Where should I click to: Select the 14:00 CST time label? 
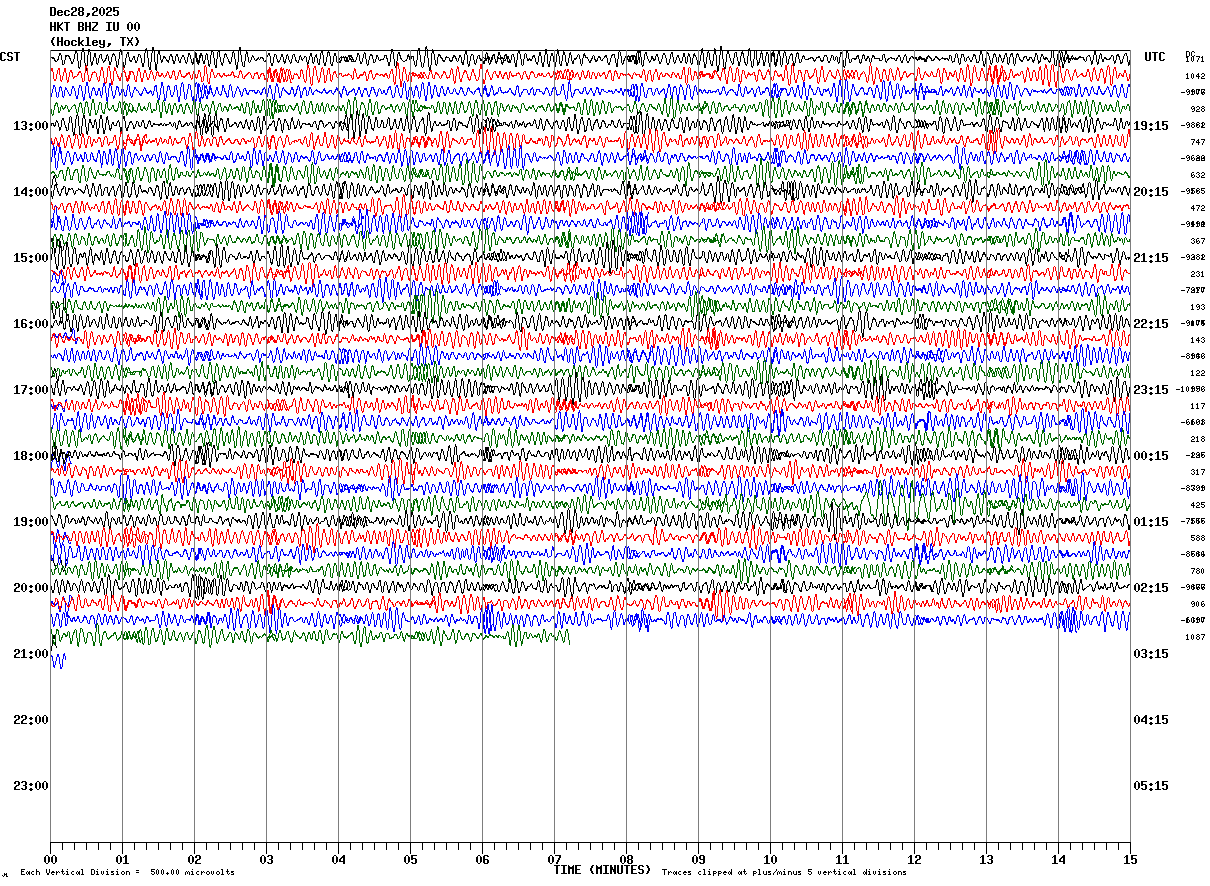[31, 192]
